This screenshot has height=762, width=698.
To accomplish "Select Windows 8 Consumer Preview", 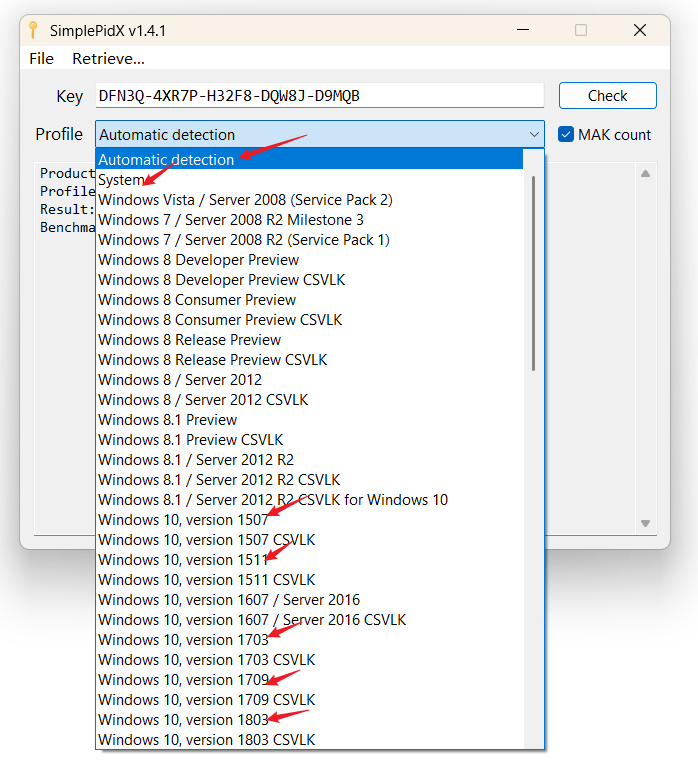I will [x=309, y=299].
